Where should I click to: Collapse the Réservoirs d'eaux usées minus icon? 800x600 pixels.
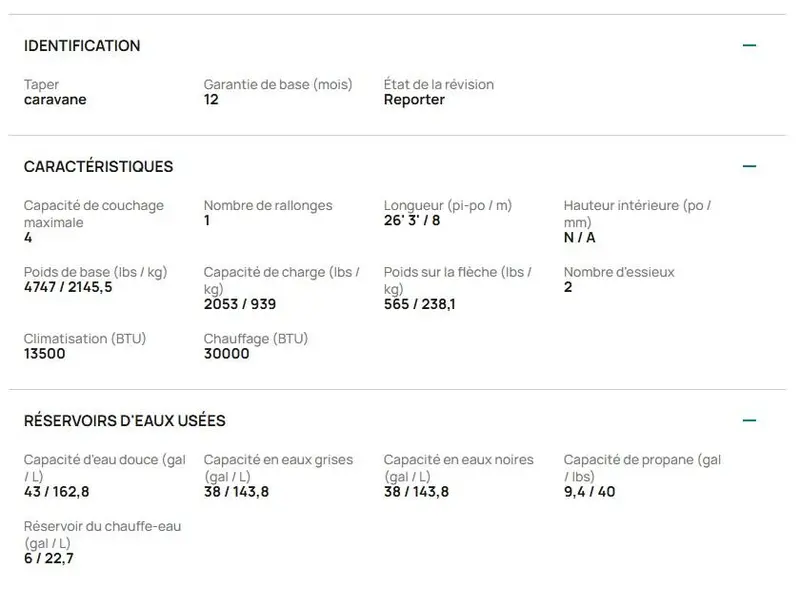point(749,420)
